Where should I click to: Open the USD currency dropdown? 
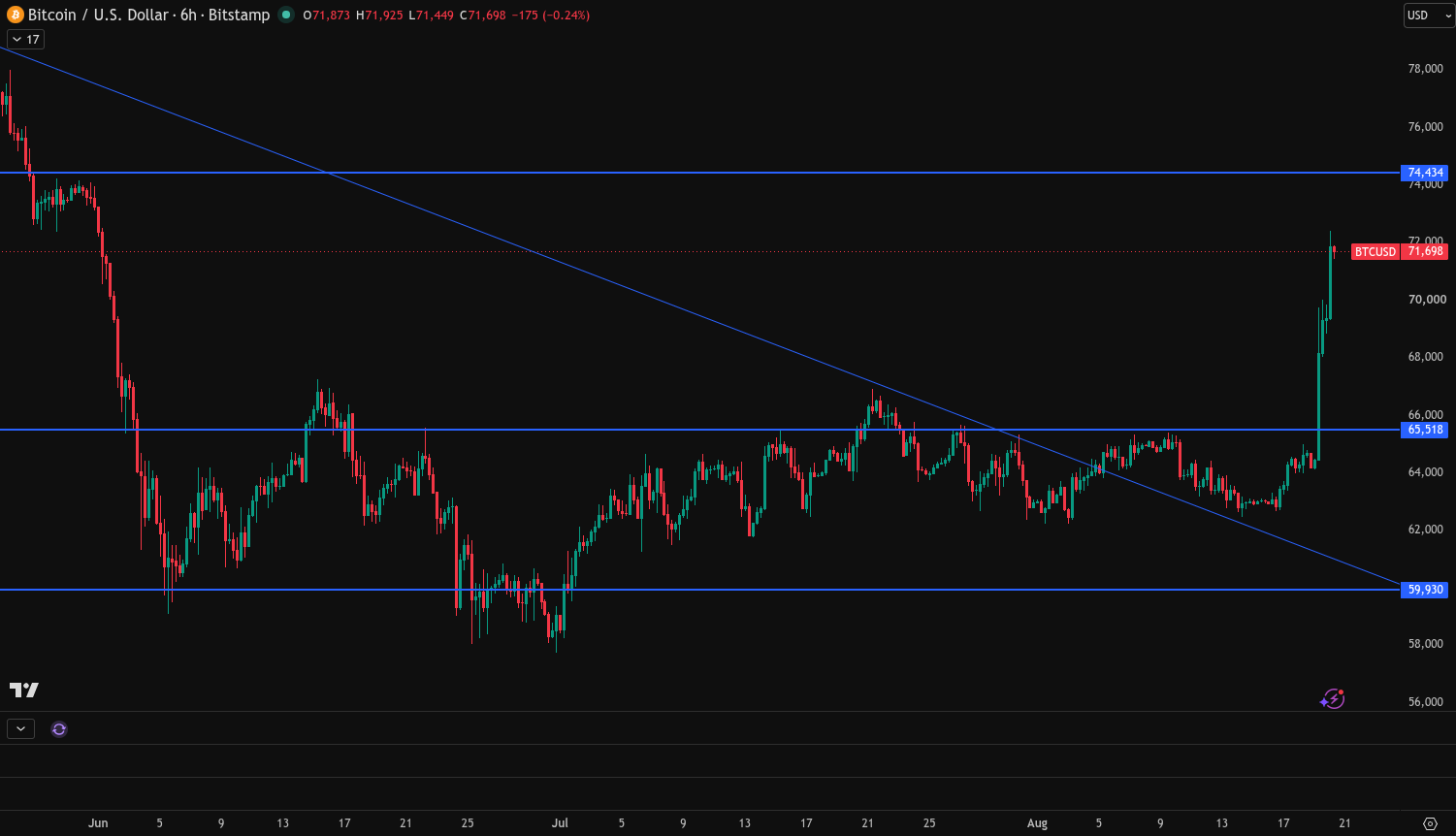coord(1429,16)
